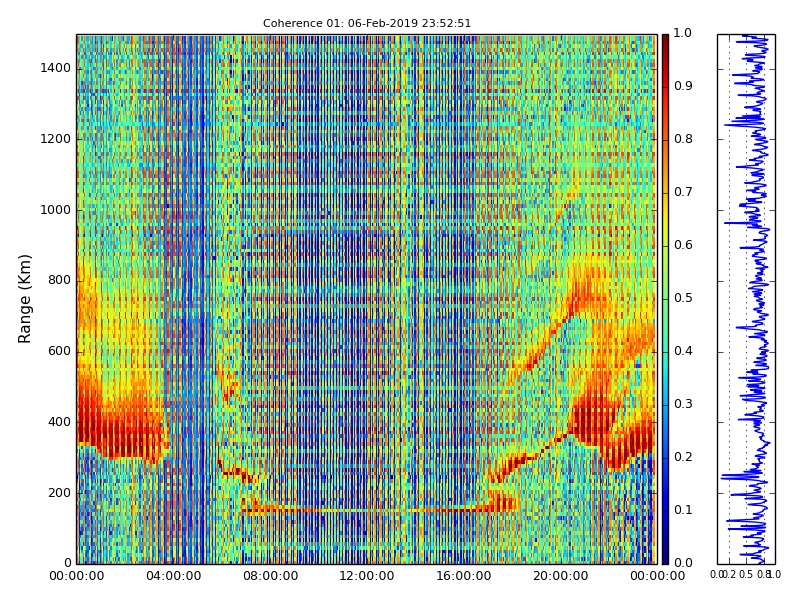Click the colorbar 0.2 value label

pyautogui.click(x=683, y=457)
